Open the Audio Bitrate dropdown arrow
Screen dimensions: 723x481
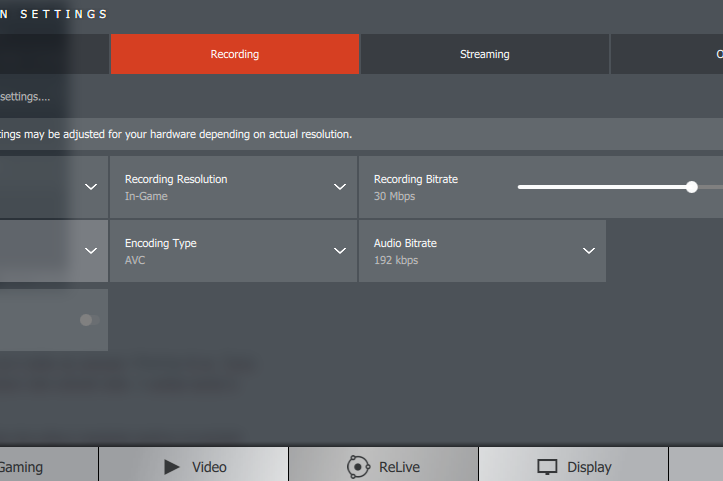click(589, 251)
